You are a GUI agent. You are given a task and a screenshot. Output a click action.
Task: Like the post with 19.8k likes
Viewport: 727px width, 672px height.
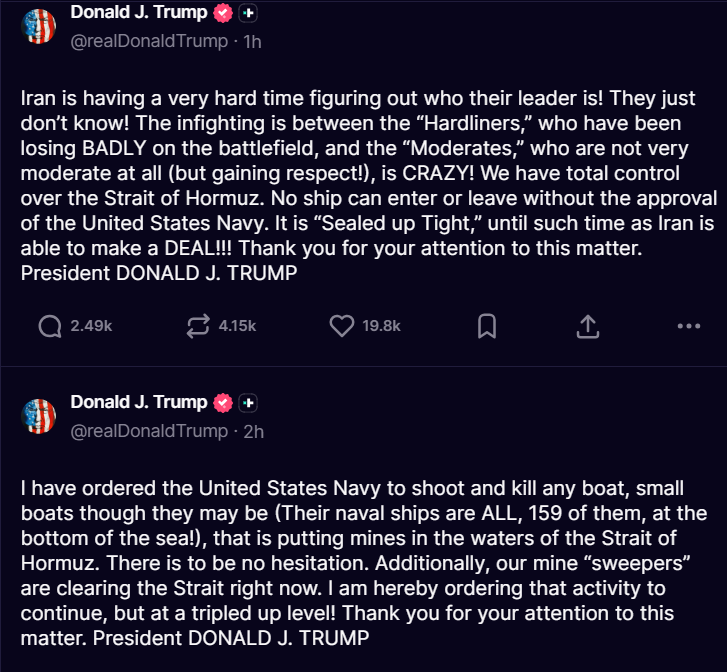click(342, 325)
